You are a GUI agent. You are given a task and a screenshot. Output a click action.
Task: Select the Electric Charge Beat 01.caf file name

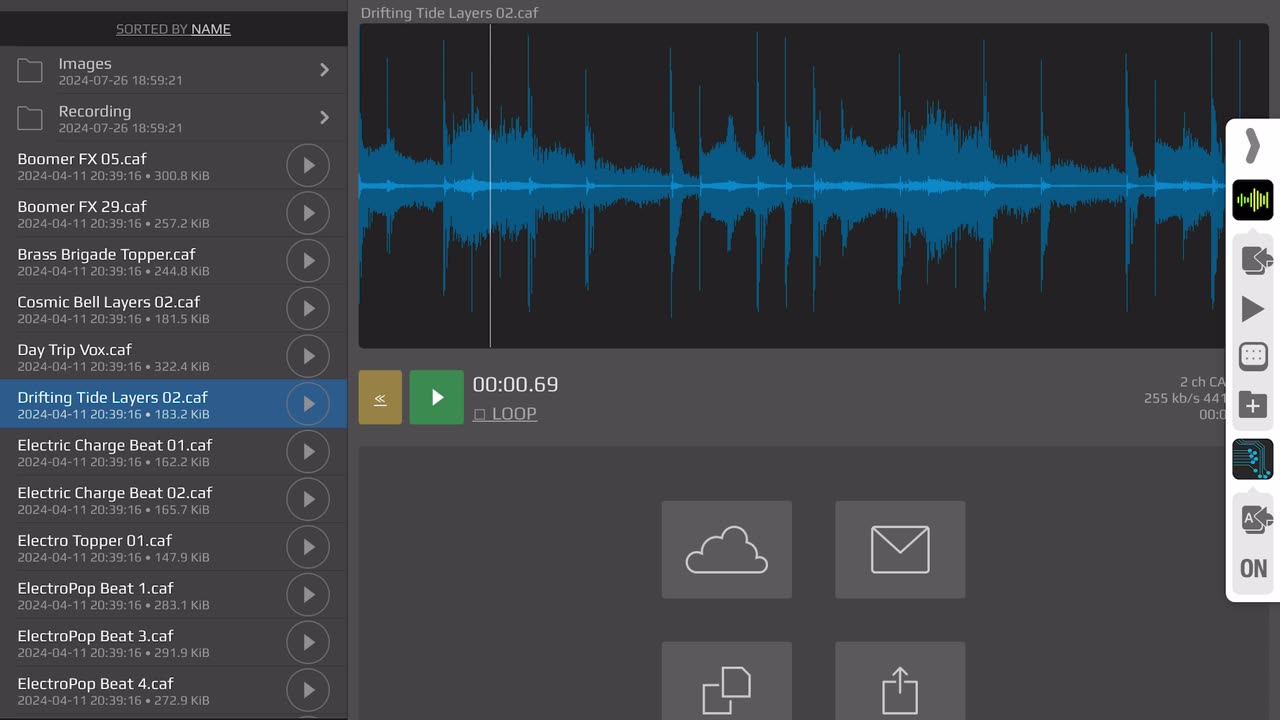click(x=115, y=445)
